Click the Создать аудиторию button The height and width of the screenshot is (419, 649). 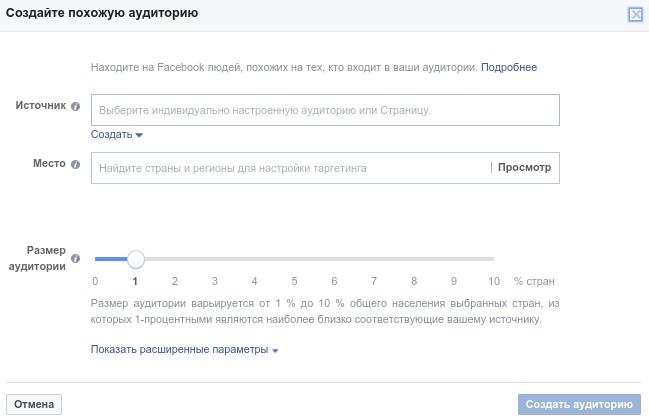pos(579,404)
